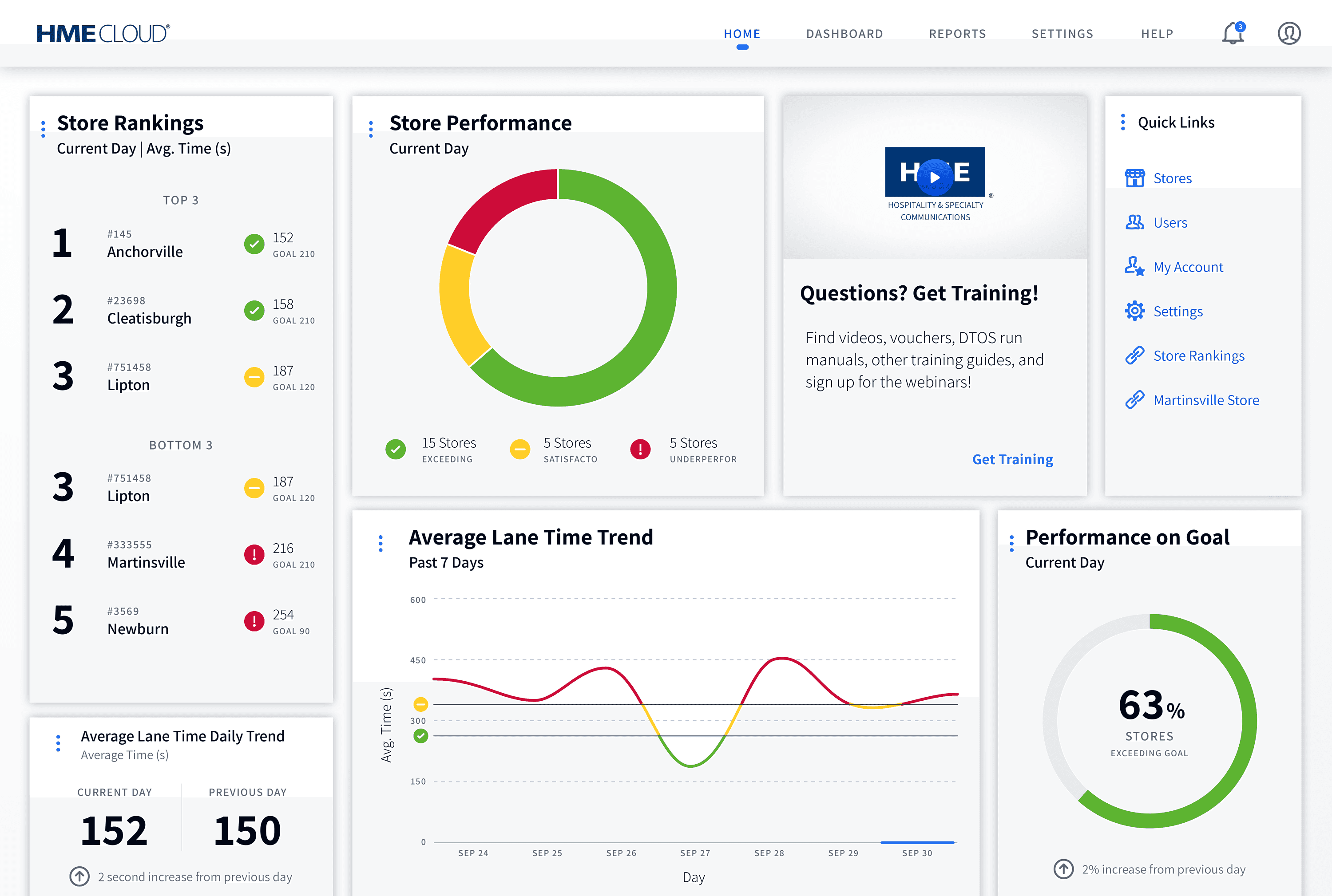Open the Store Rankings quick link
This screenshot has width=1332, height=896.
[1198, 355]
